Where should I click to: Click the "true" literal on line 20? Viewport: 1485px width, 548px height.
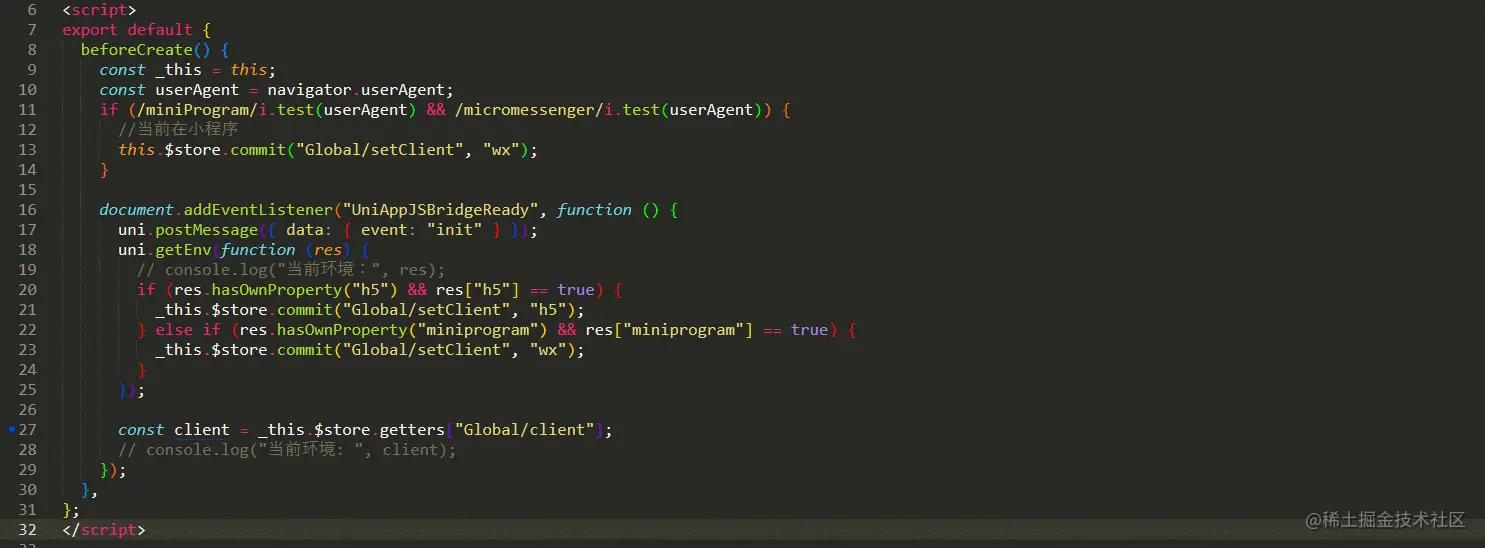576,290
